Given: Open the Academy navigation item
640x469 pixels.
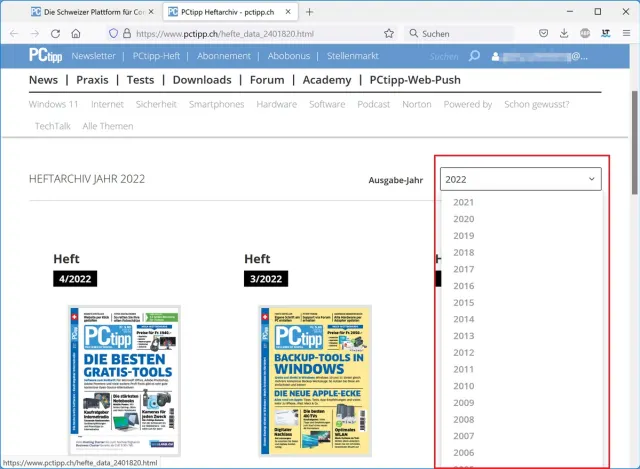Looking at the screenshot, I should (327, 80).
